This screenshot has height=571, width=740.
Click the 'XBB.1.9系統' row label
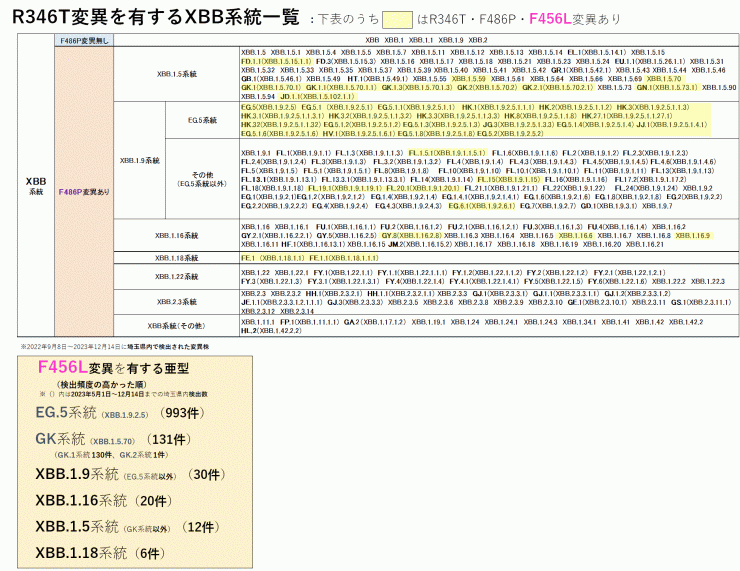(x=139, y=160)
